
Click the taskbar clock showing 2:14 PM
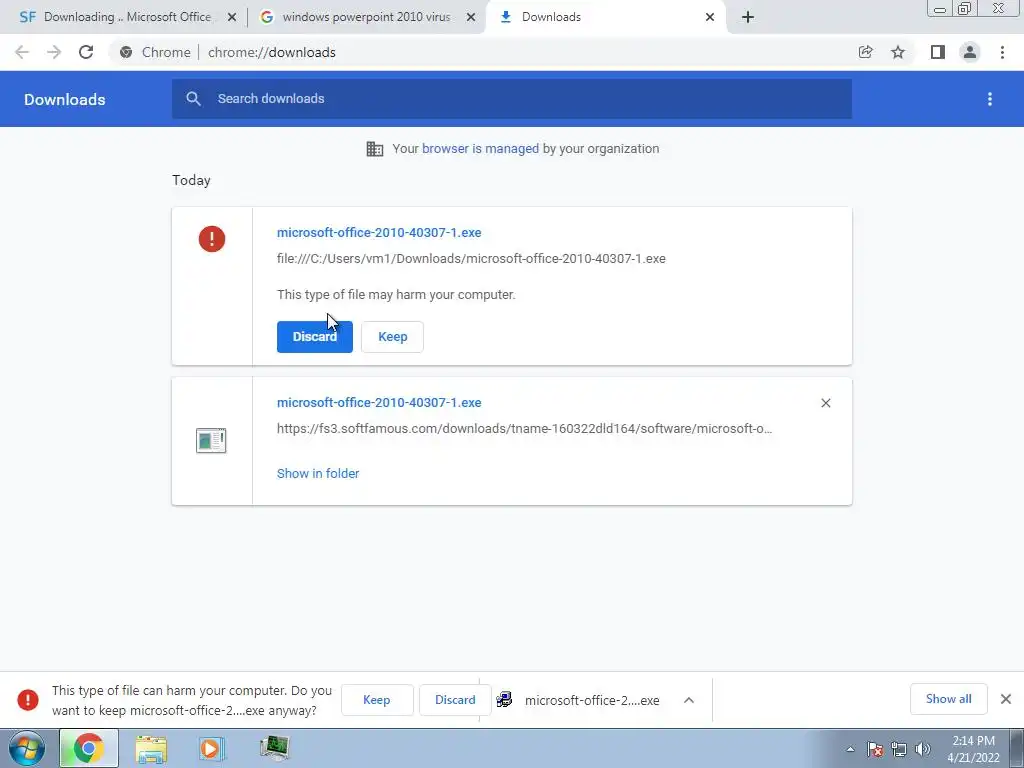click(x=973, y=749)
